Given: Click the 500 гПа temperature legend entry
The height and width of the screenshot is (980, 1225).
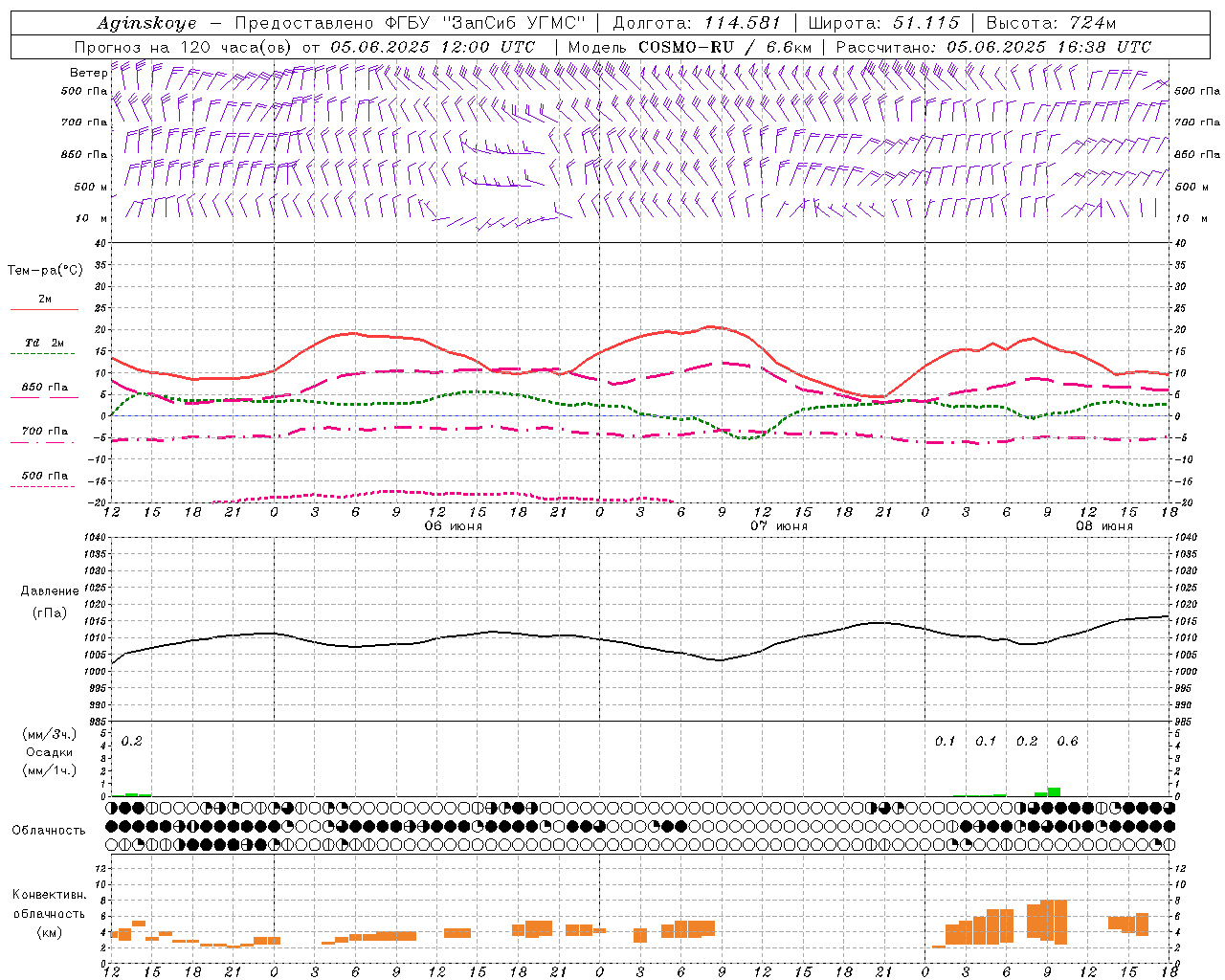Looking at the screenshot, I should pos(44,475).
